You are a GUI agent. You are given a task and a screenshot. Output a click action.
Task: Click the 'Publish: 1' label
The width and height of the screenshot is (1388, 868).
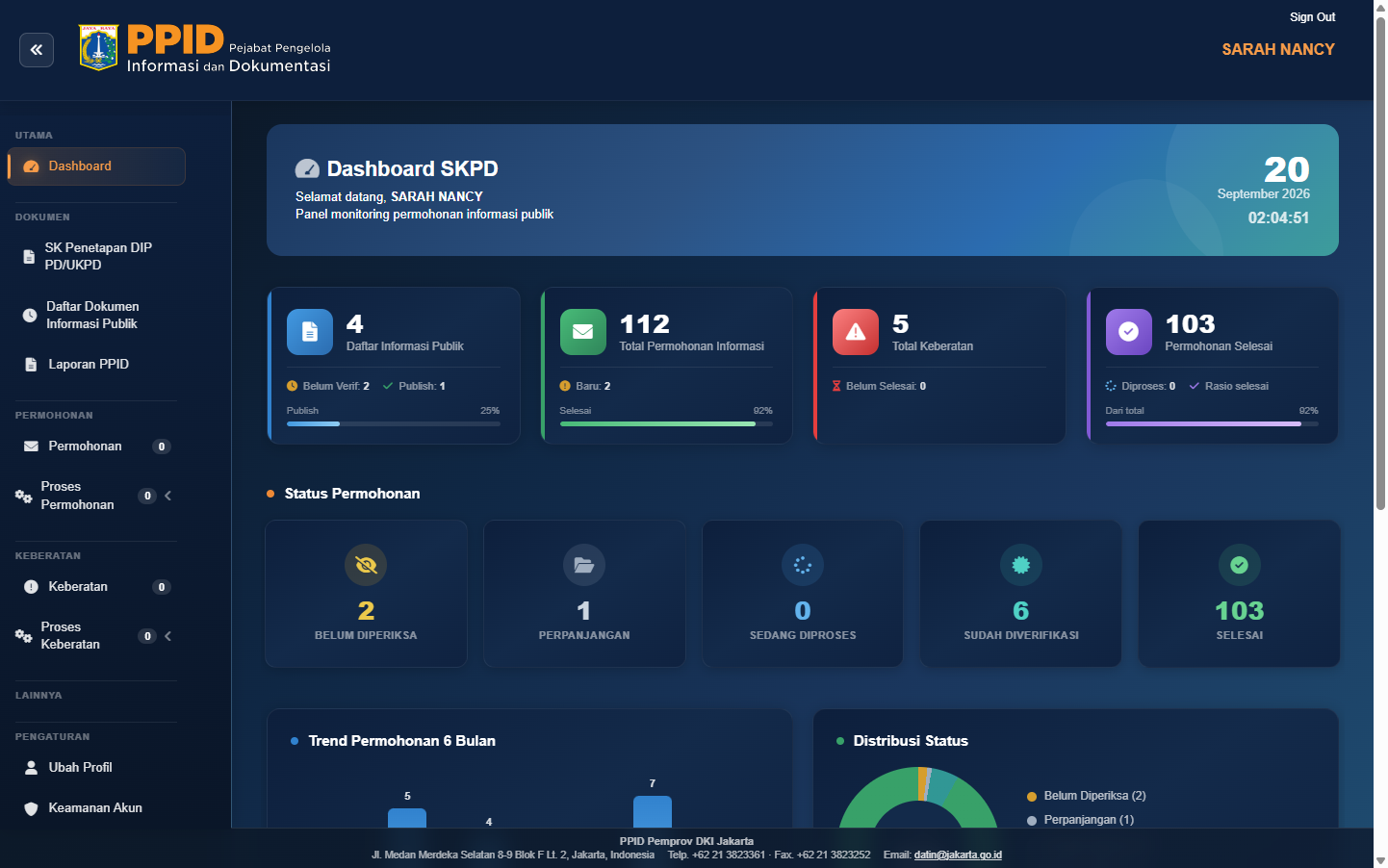pyautogui.click(x=422, y=386)
